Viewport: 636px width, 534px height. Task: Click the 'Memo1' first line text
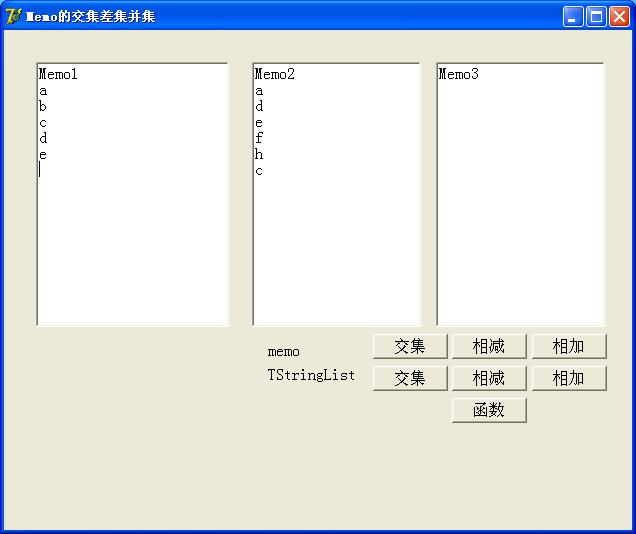[x=58, y=74]
